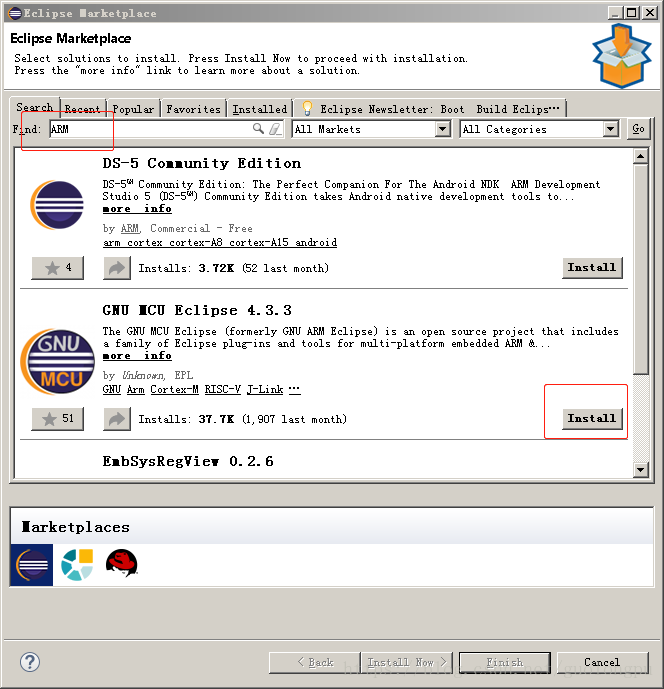
Task: Switch to the Installed tab
Action: click(260, 109)
